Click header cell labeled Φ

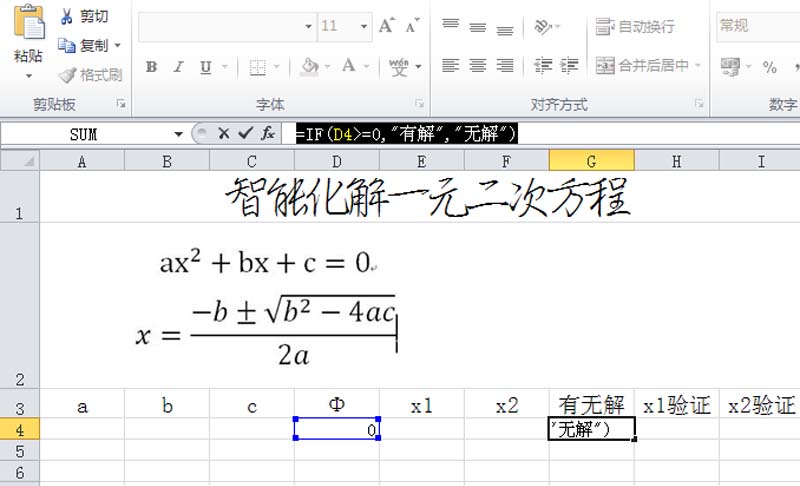point(337,404)
